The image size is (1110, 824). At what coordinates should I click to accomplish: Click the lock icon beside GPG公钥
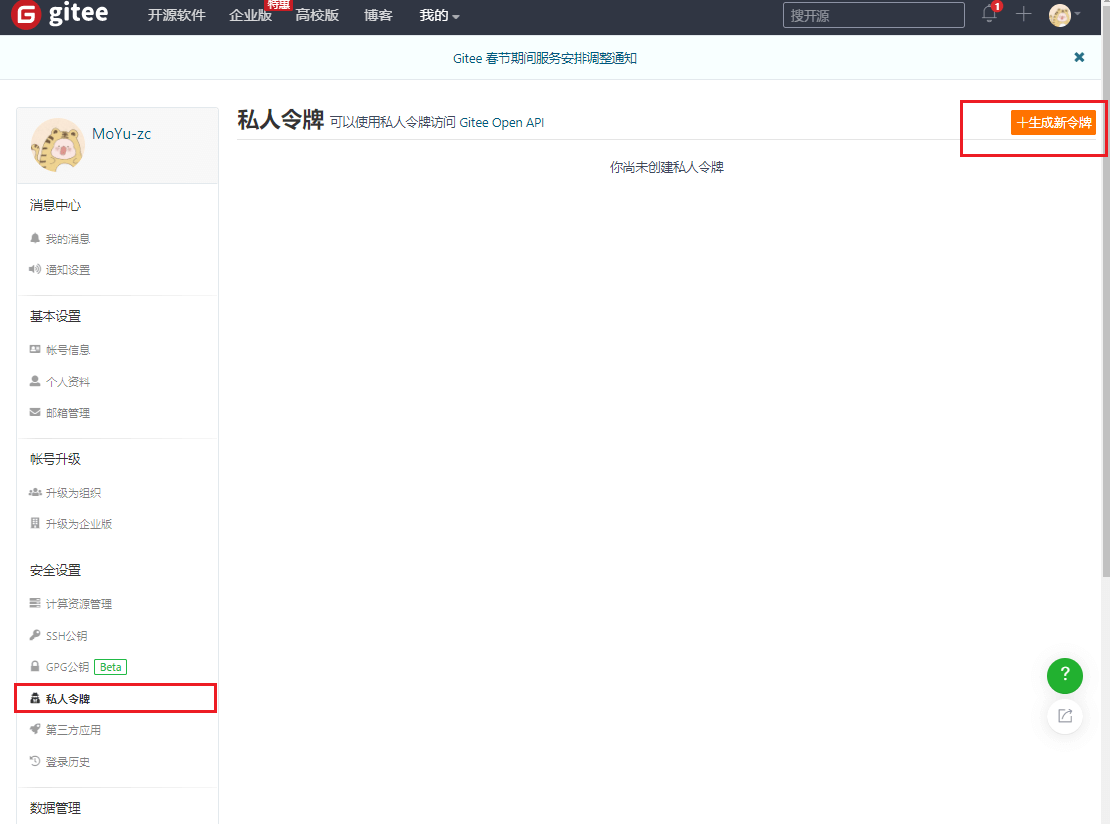click(35, 666)
